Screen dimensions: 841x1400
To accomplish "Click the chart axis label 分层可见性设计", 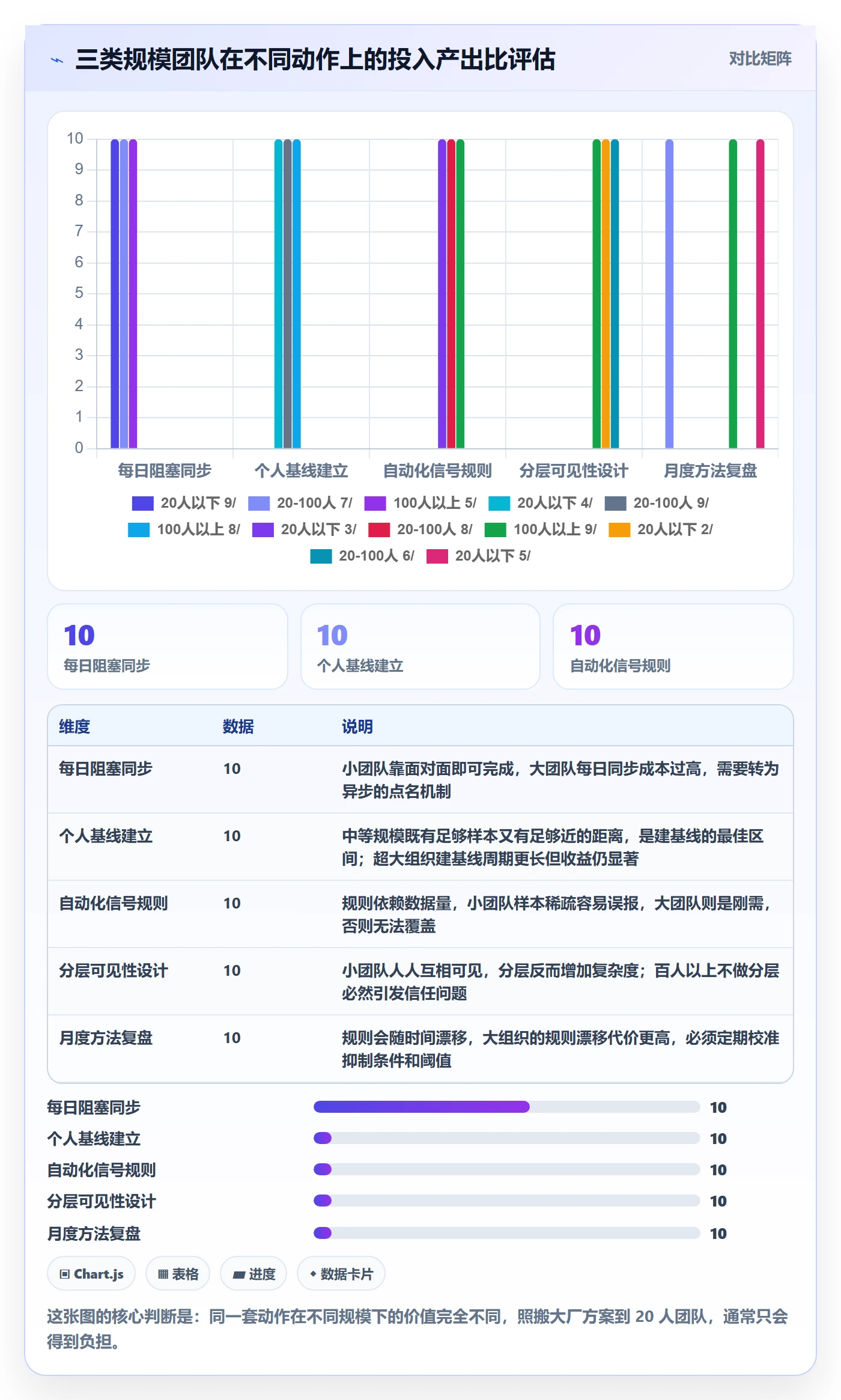I will 574,471.
